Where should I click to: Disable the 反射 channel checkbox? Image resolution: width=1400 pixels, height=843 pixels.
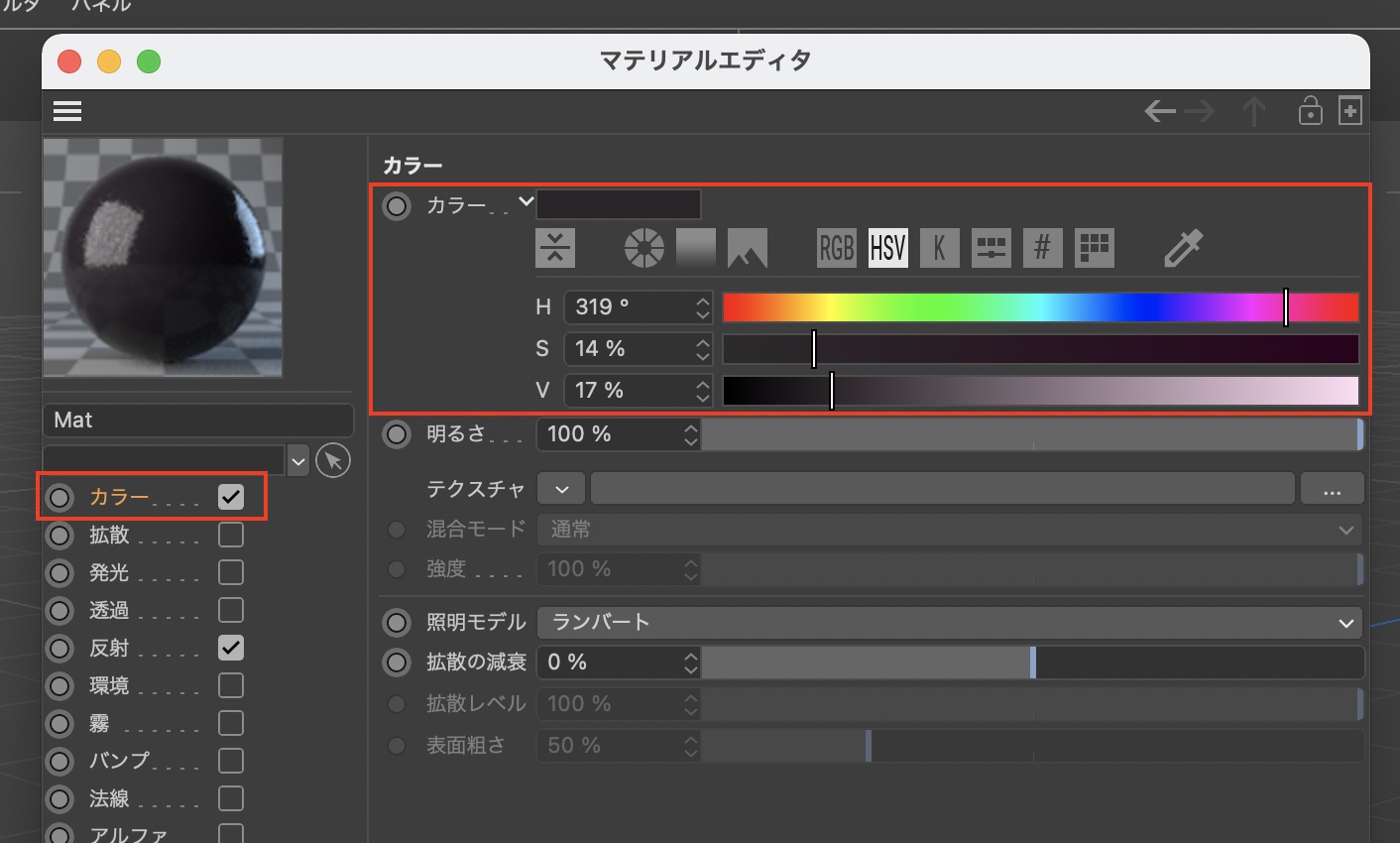tap(231, 648)
